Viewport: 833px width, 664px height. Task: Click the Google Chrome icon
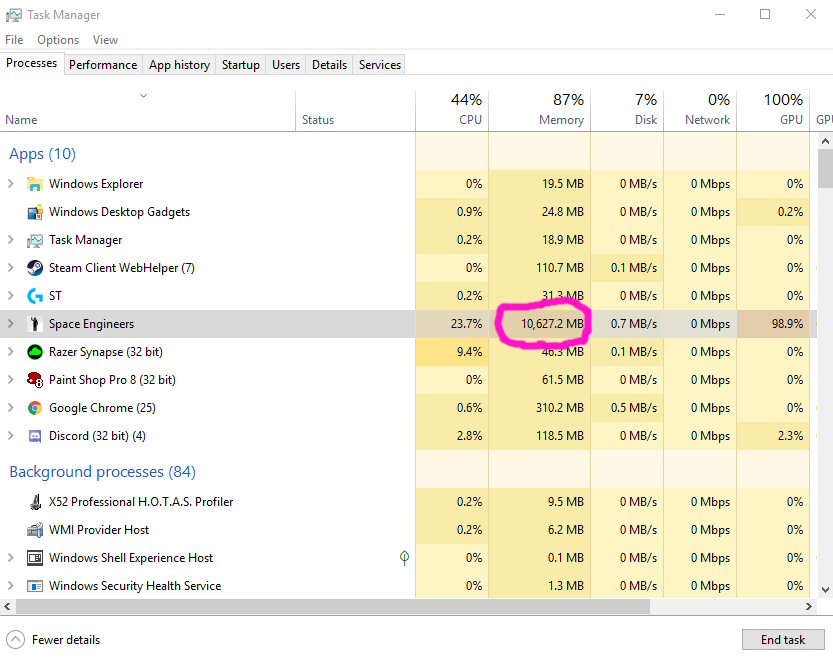34,408
